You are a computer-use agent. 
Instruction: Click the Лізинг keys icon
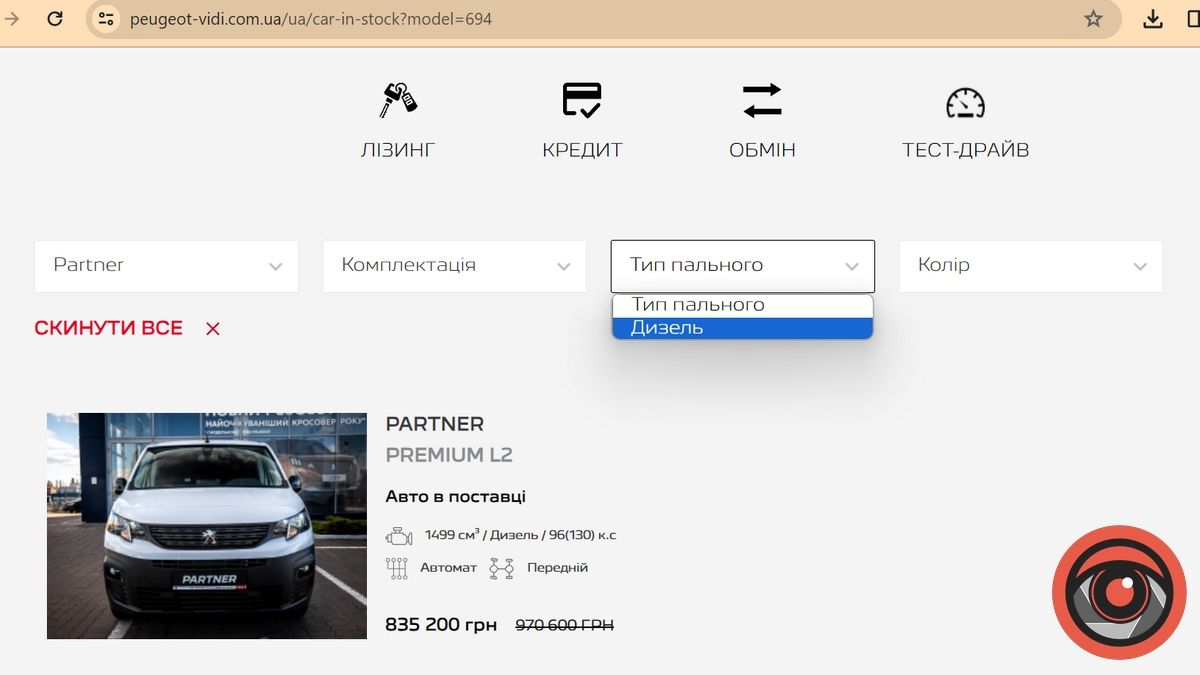pyautogui.click(x=397, y=98)
